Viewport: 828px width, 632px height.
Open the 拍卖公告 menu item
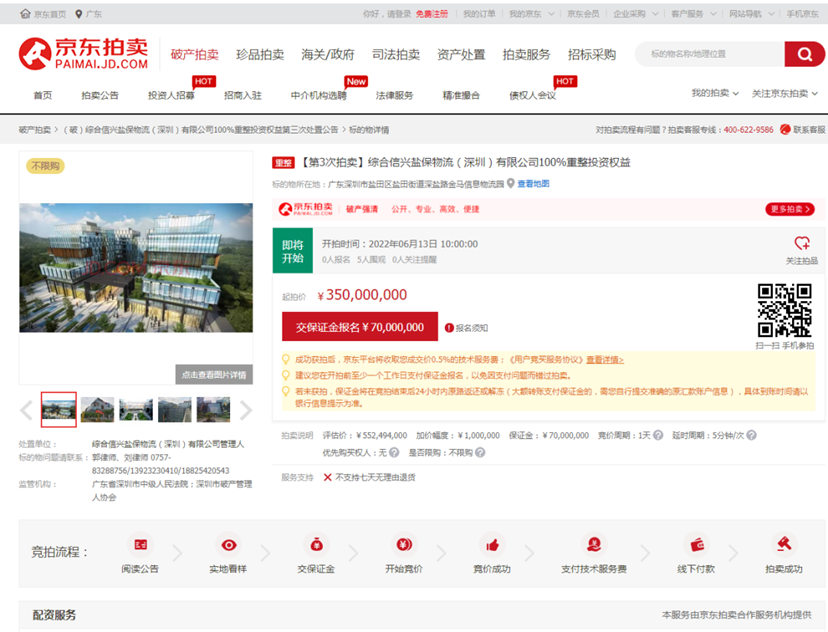[100, 95]
